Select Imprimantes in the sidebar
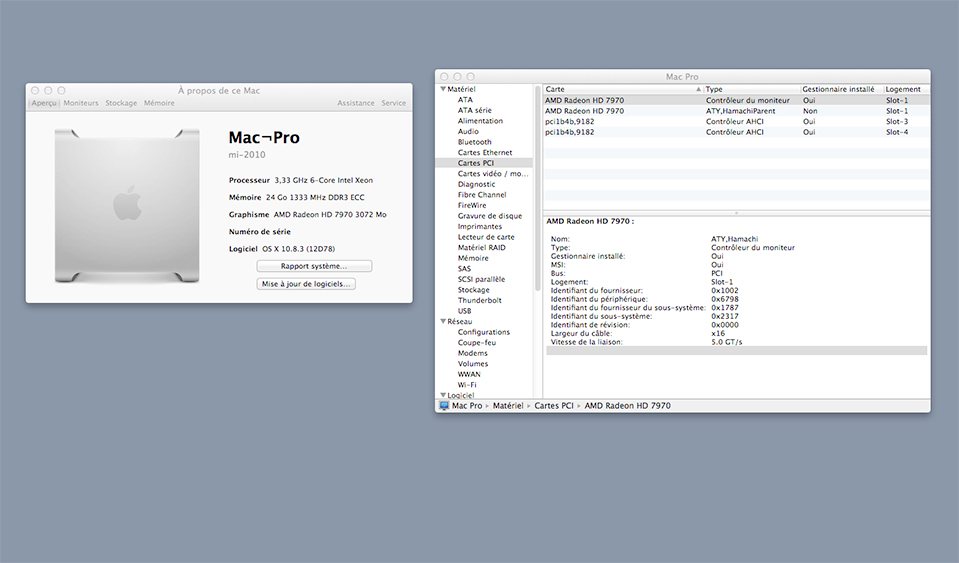This screenshot has width=959, height=563. click(x=480, y=227)
